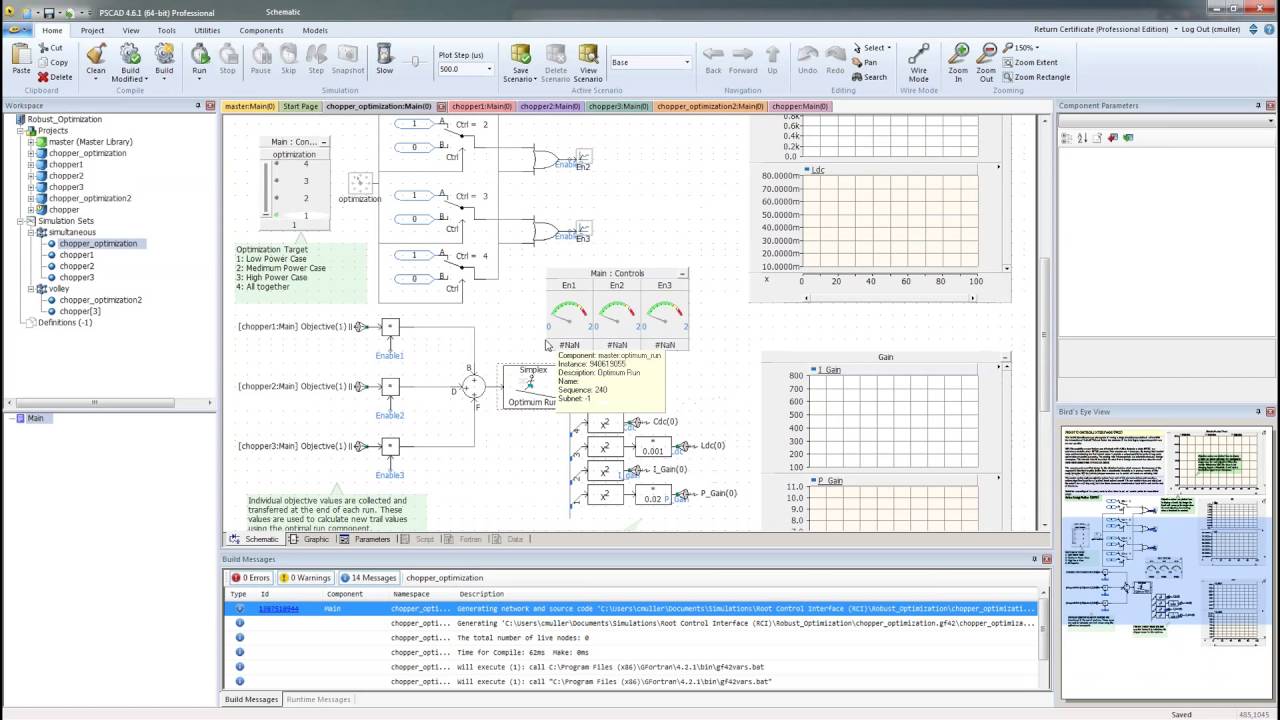This screenshot has width=1280, height=720.
Task: Open the Models ribbon tab
Action: point(315,30)
